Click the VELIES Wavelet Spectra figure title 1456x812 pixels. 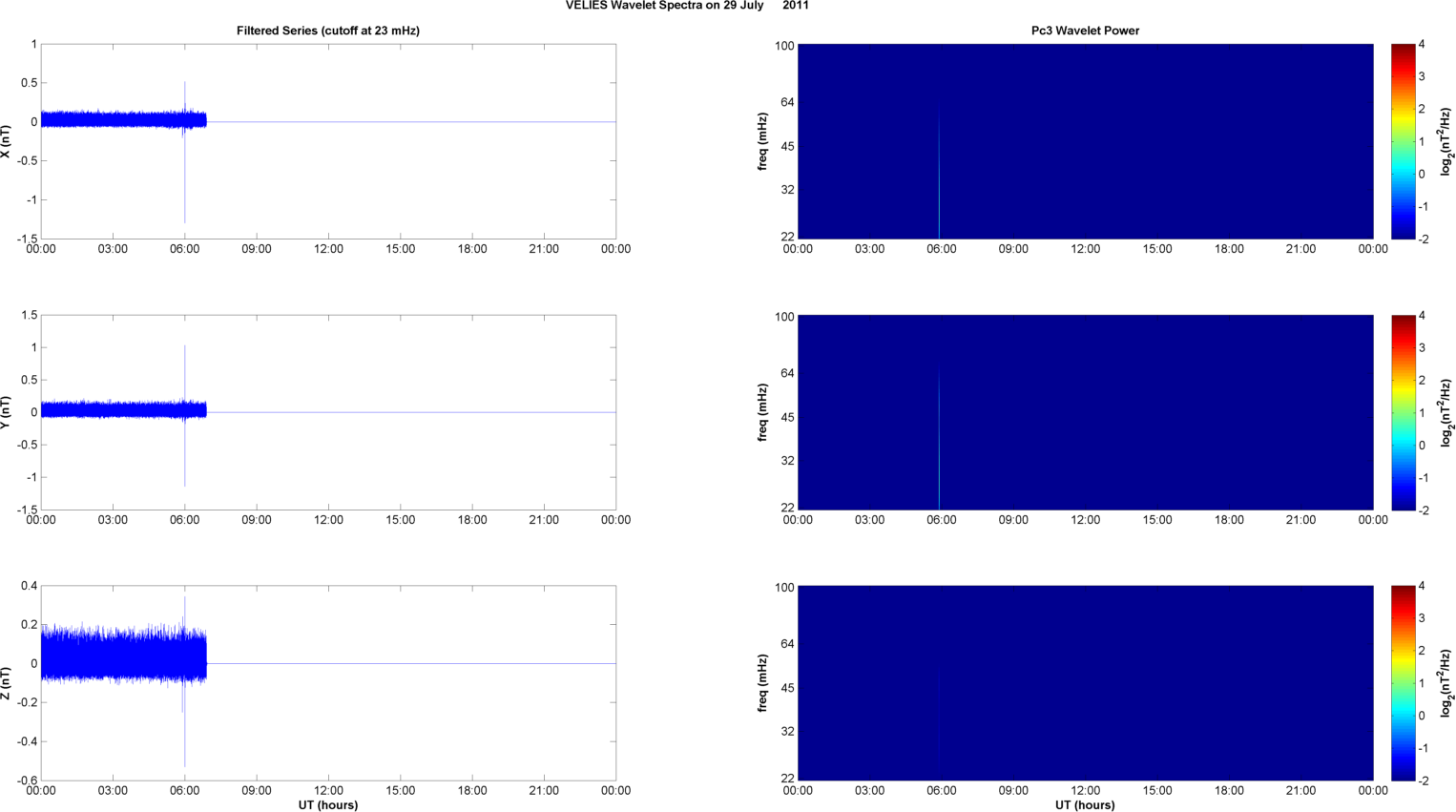687,6
